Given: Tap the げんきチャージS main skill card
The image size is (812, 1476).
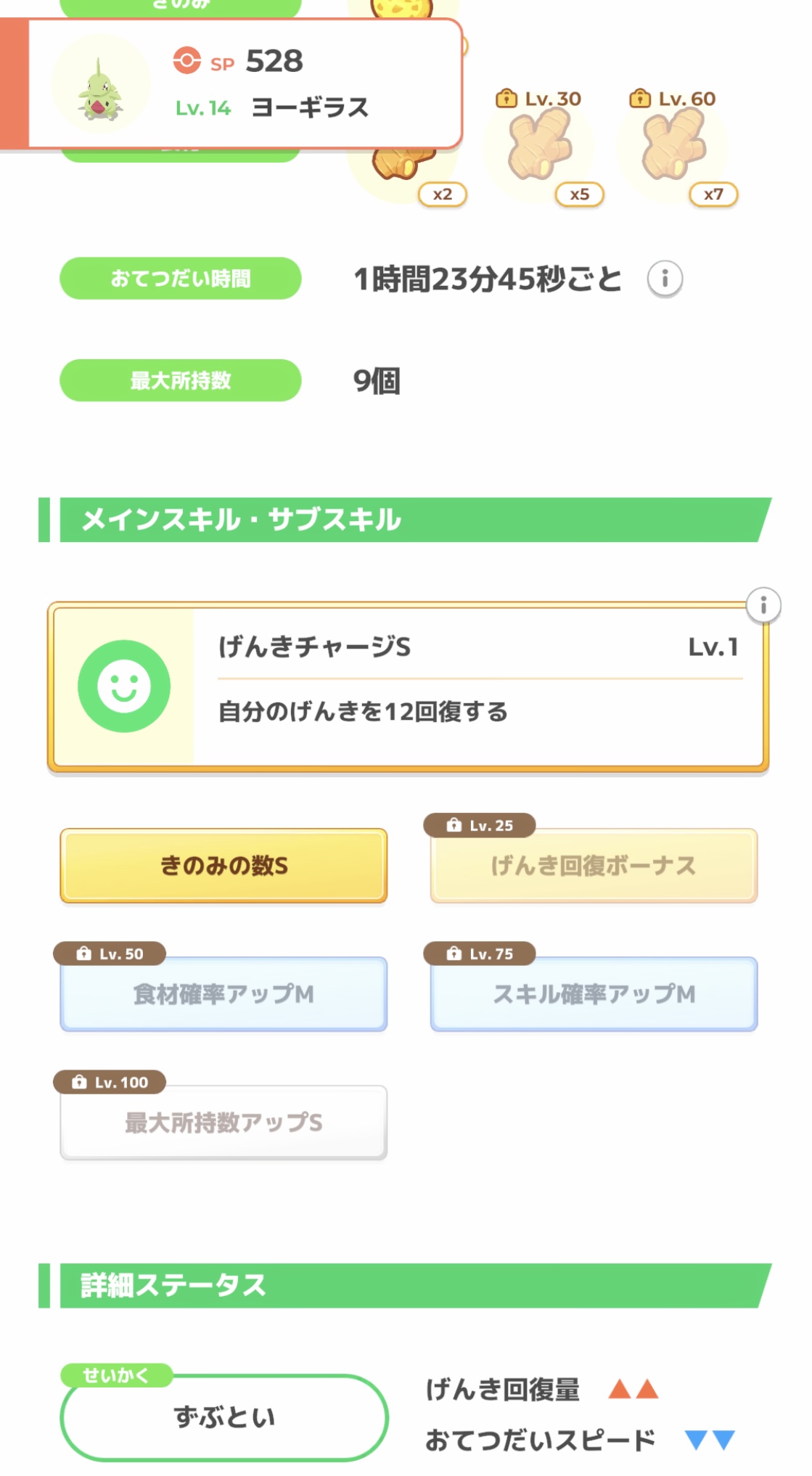Looking at the screenshot, I should (479, 686).
